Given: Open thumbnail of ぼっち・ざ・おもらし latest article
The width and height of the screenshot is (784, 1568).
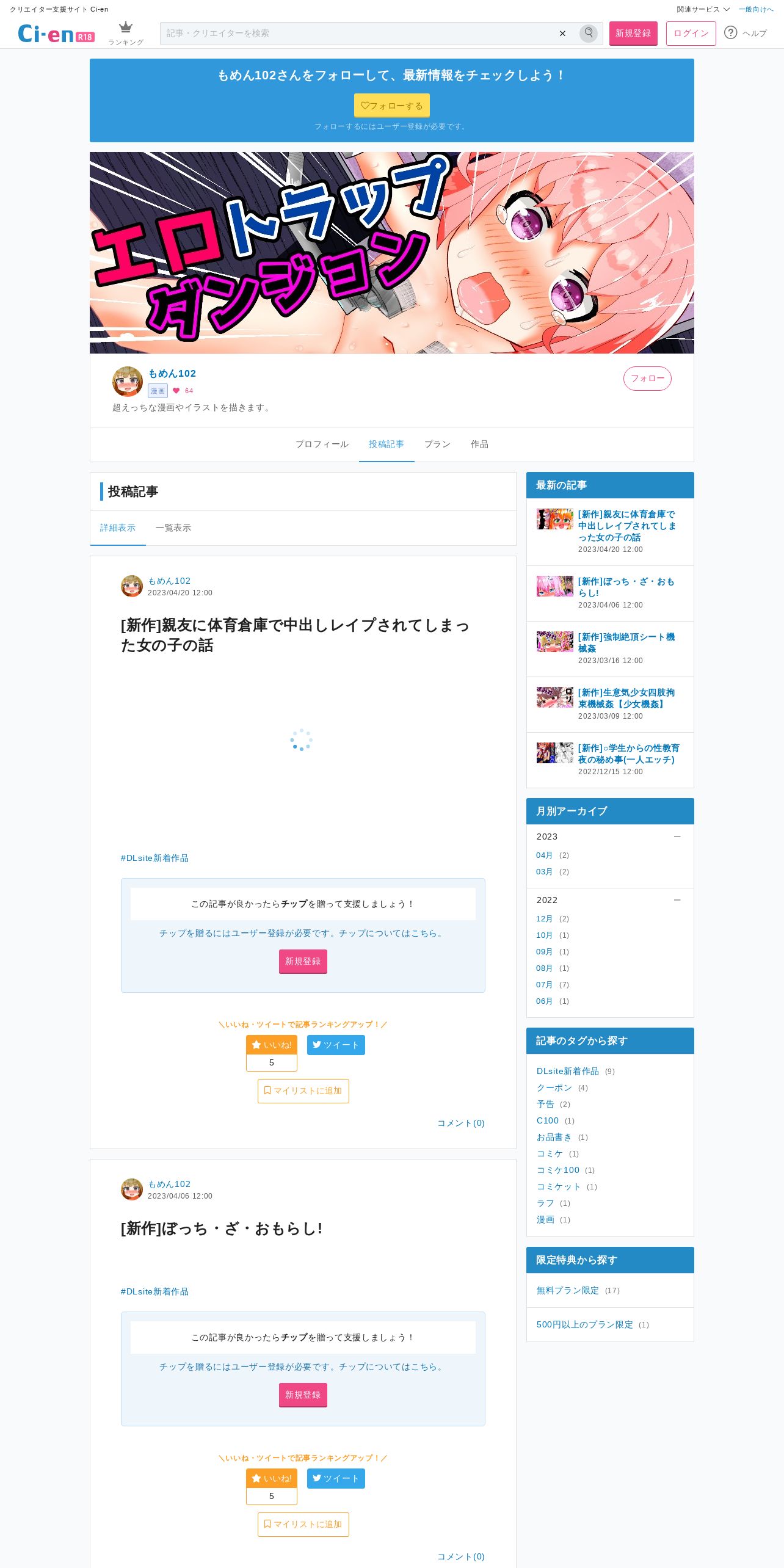Looking at the screenshot, I should coord(555,586).
